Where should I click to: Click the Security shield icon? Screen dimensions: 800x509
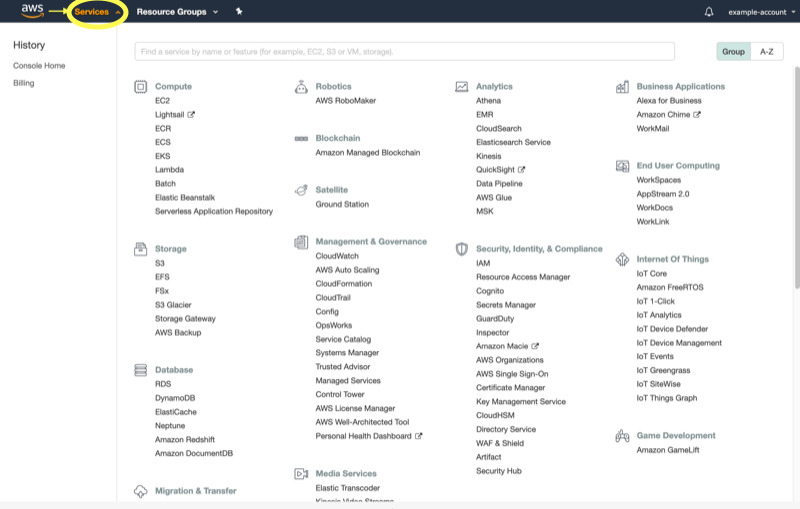point(462,249)
